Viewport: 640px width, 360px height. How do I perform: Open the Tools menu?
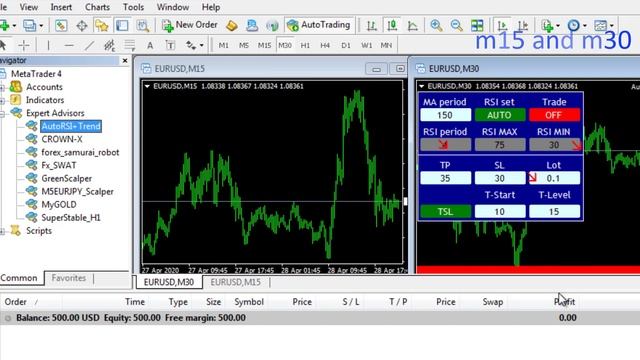click(133, 7)
